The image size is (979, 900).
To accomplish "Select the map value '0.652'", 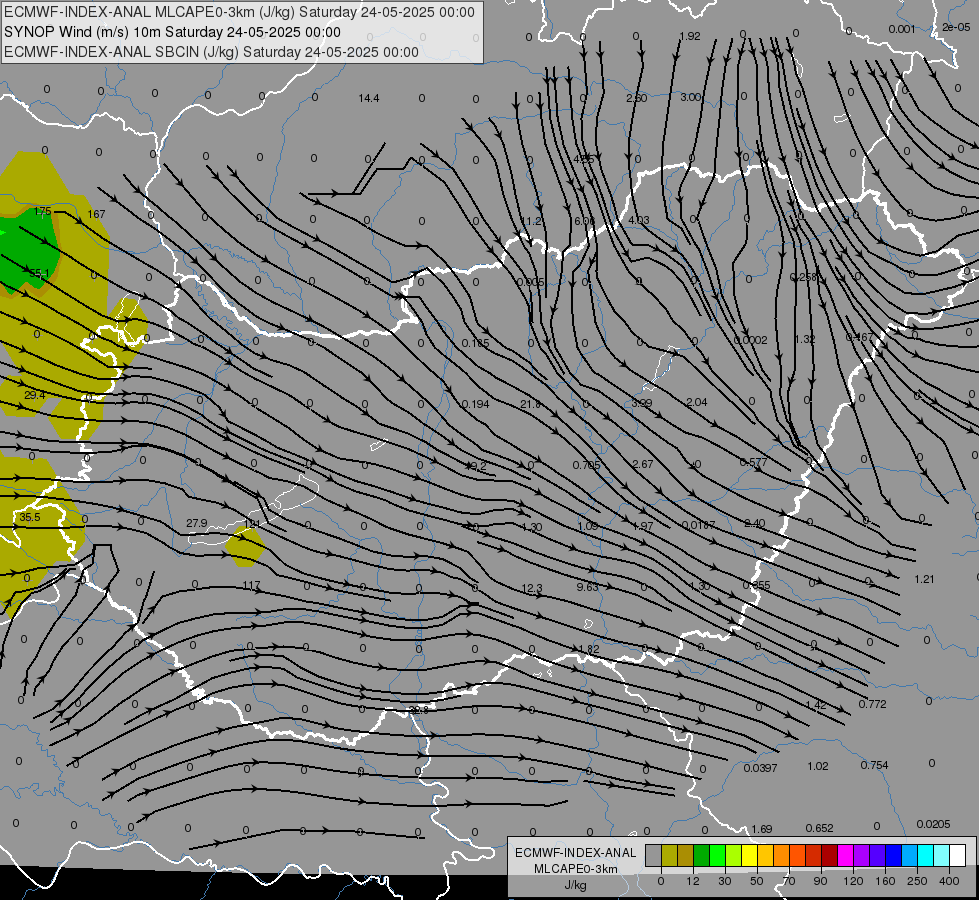I will 820,828.
